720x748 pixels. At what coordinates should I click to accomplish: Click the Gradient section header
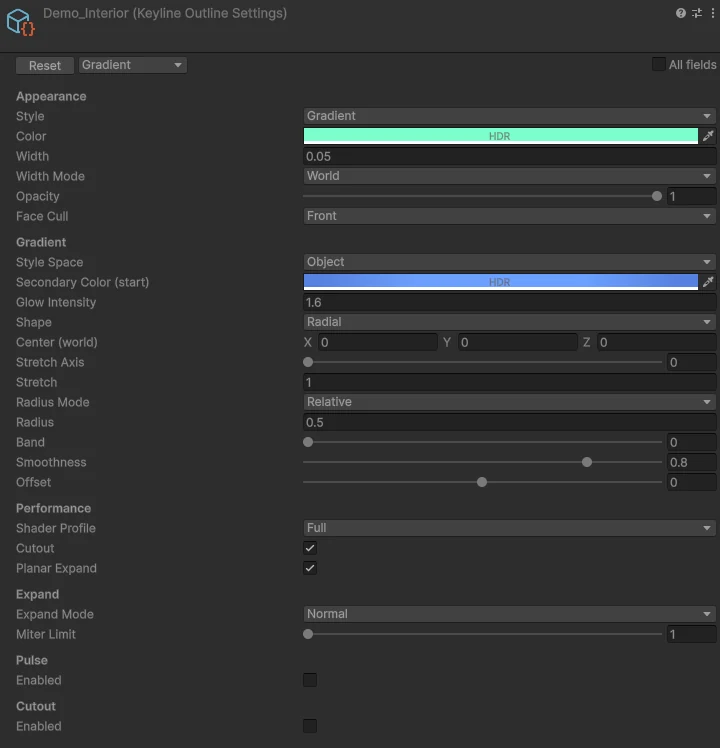click(x=41, y=242)
